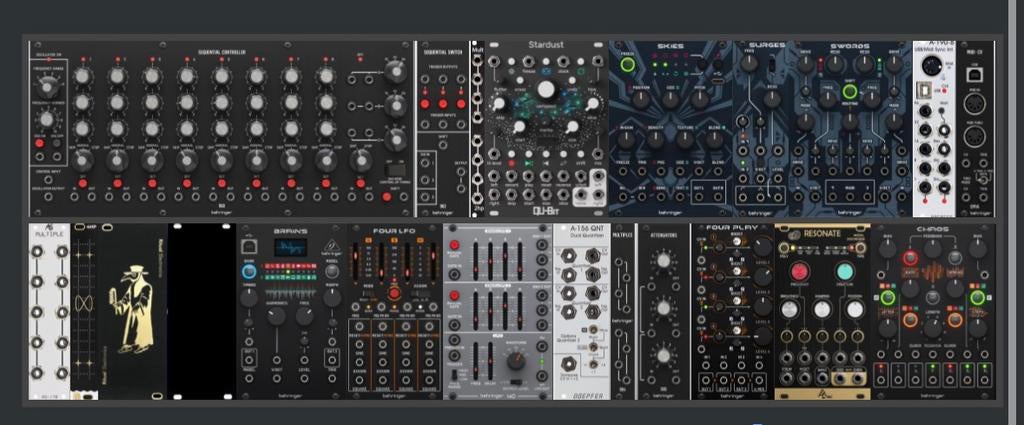Click the Timbre knob on Brains
Image resolution: width=1024 pixels, height=425 pixels.
pyautogui.click(x=248, y=298)
